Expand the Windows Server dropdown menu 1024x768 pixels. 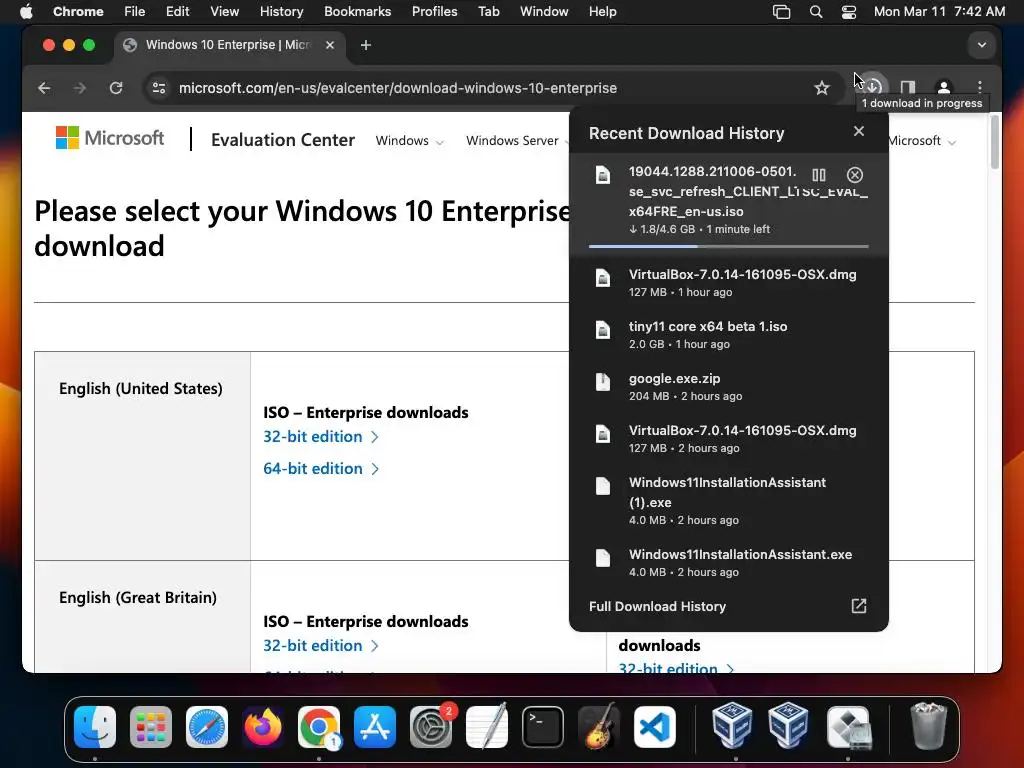(x=518, y=141)
